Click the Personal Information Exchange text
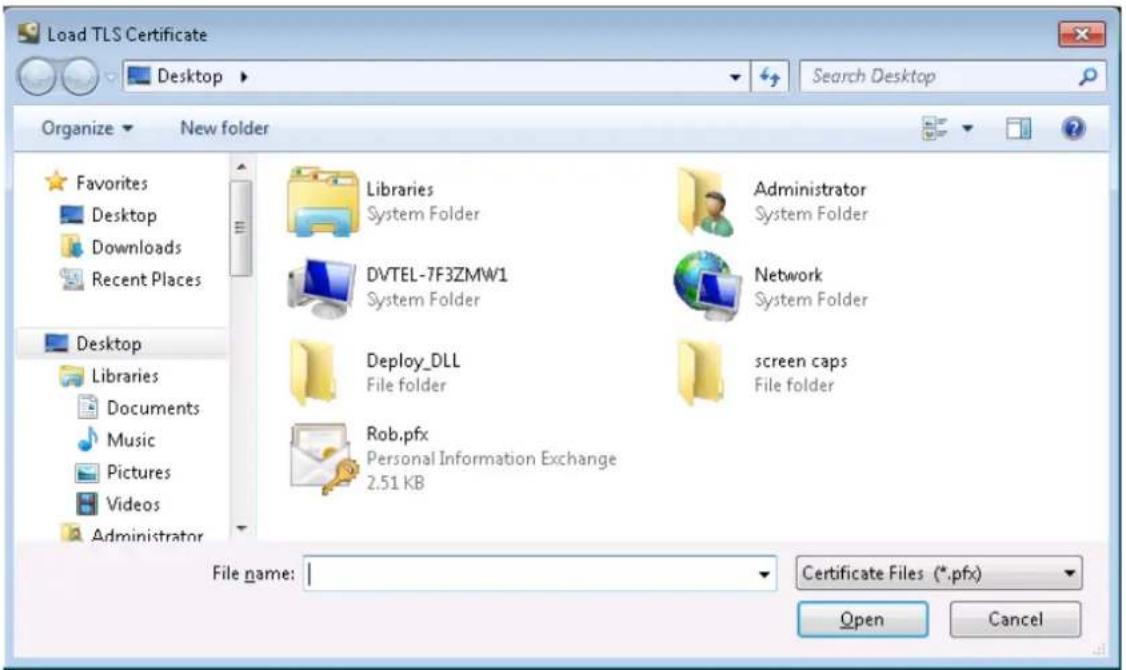1126x670 pixels. pyautogui.click(x=491, y=459)
